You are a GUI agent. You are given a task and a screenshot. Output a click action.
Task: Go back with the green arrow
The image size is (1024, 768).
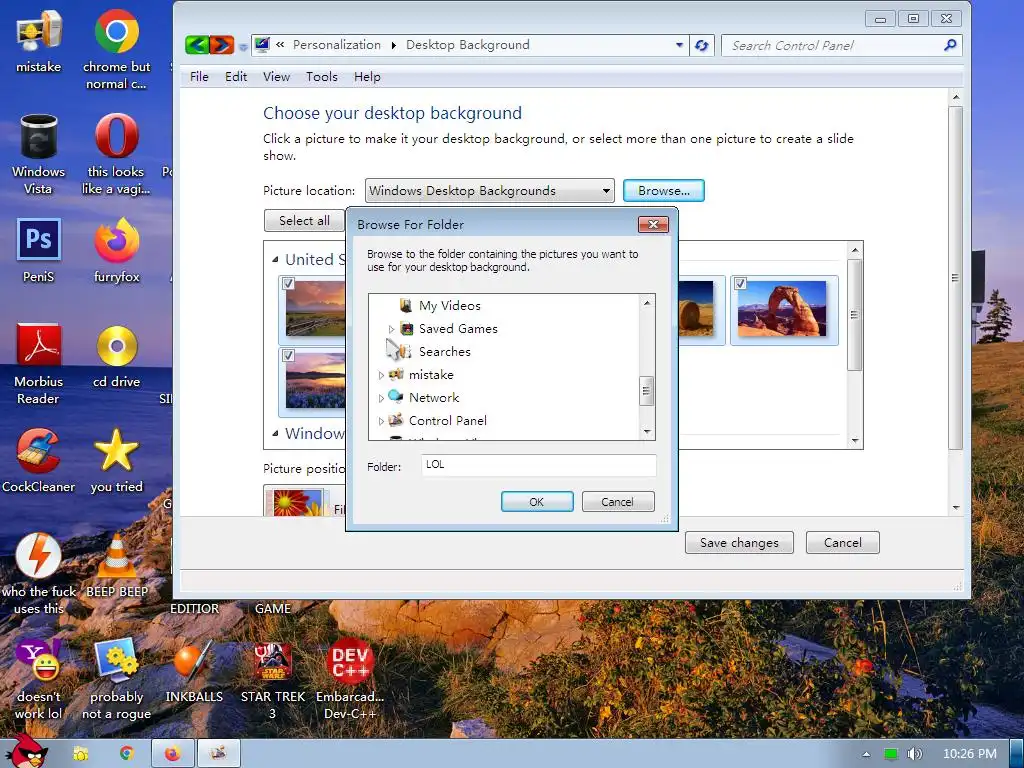click(x=197, y=45)
